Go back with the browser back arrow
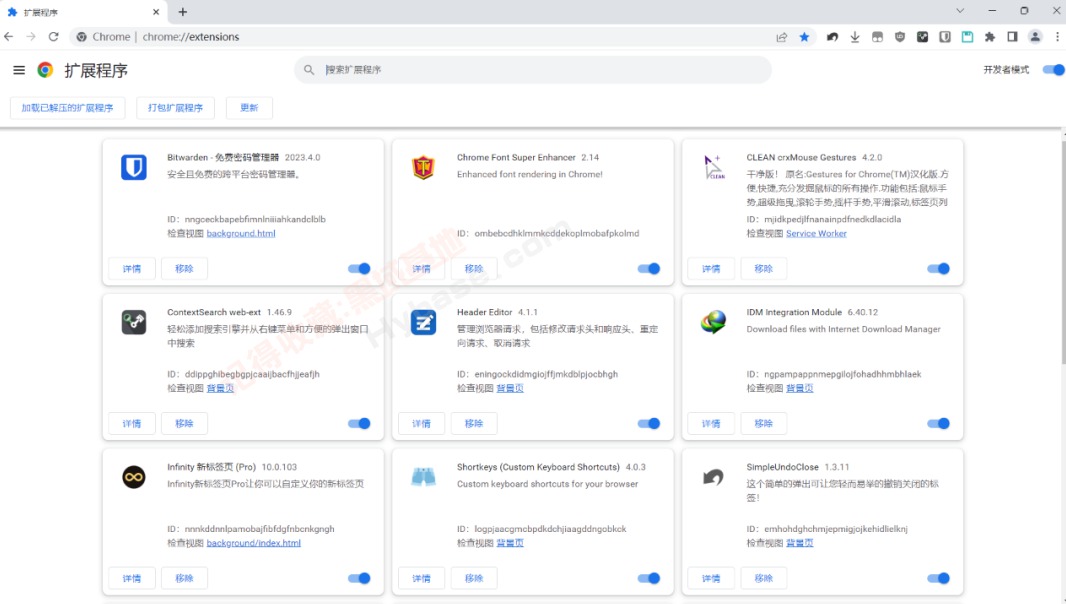 (9, 37)
